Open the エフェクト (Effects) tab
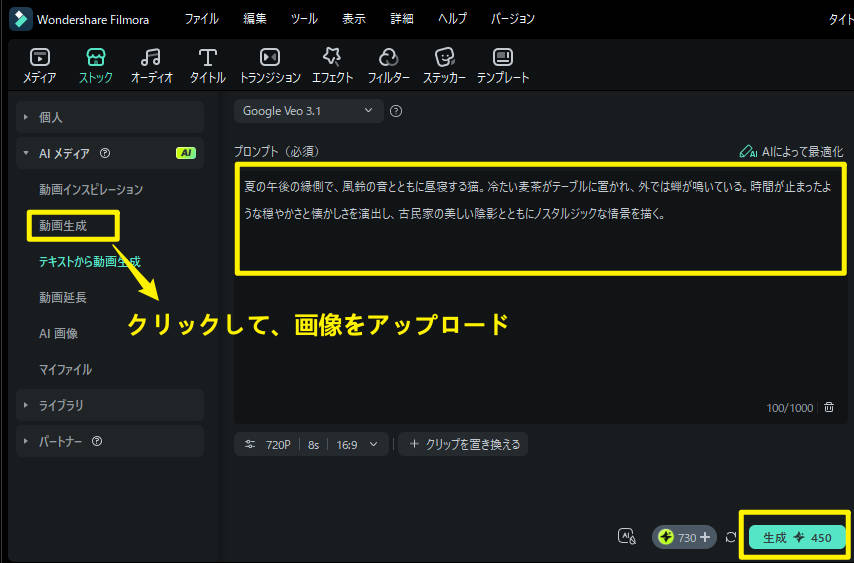This screenshot has height=563, width=854. click(332, 65)
